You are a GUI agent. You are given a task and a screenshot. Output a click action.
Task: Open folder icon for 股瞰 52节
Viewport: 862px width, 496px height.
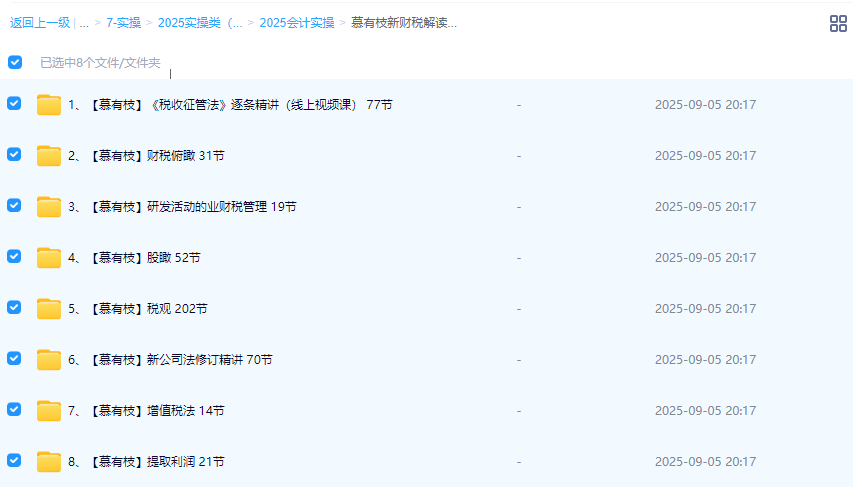[x=49, y=257]
